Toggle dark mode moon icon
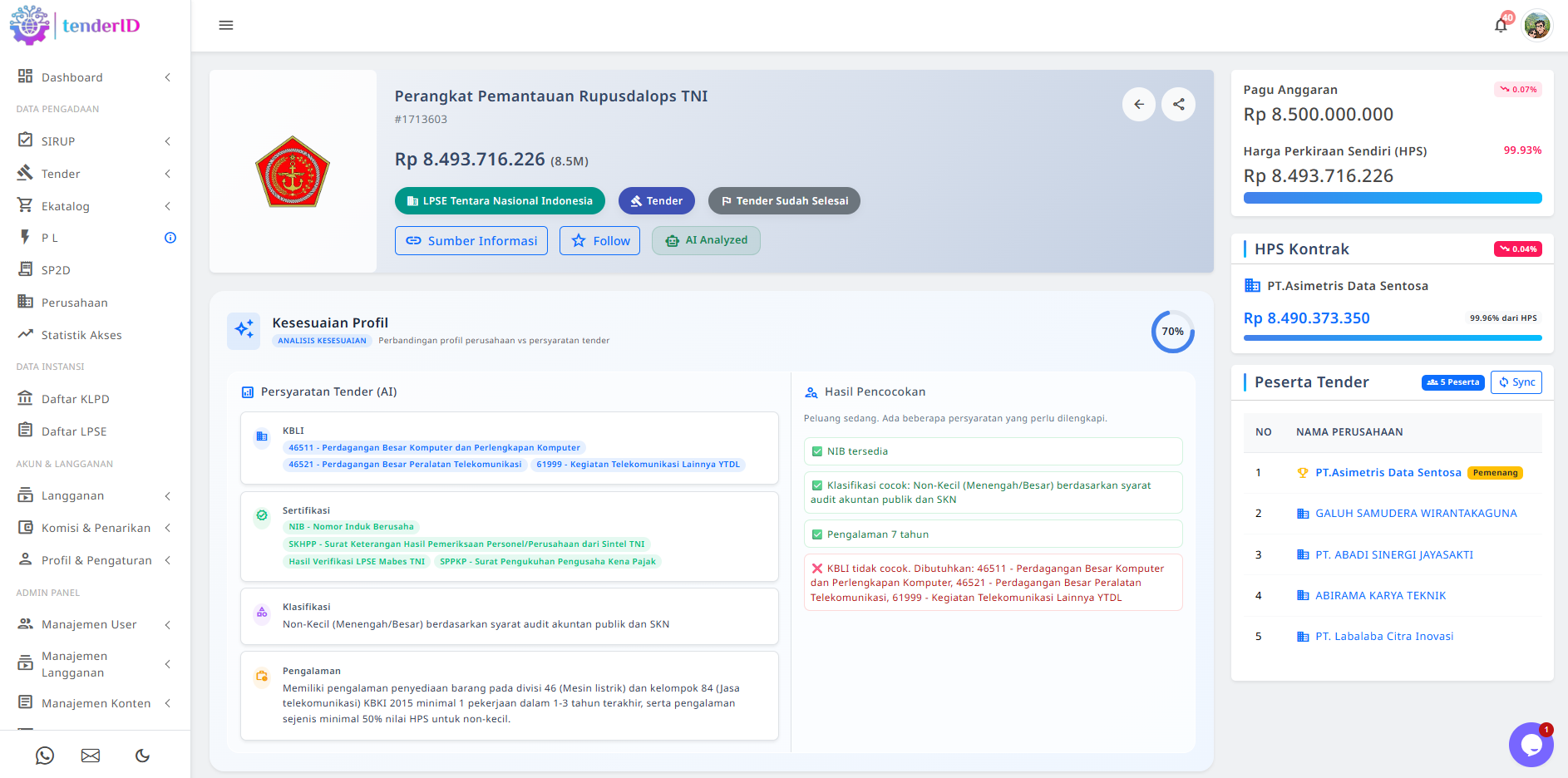 (x=142, y=756)
